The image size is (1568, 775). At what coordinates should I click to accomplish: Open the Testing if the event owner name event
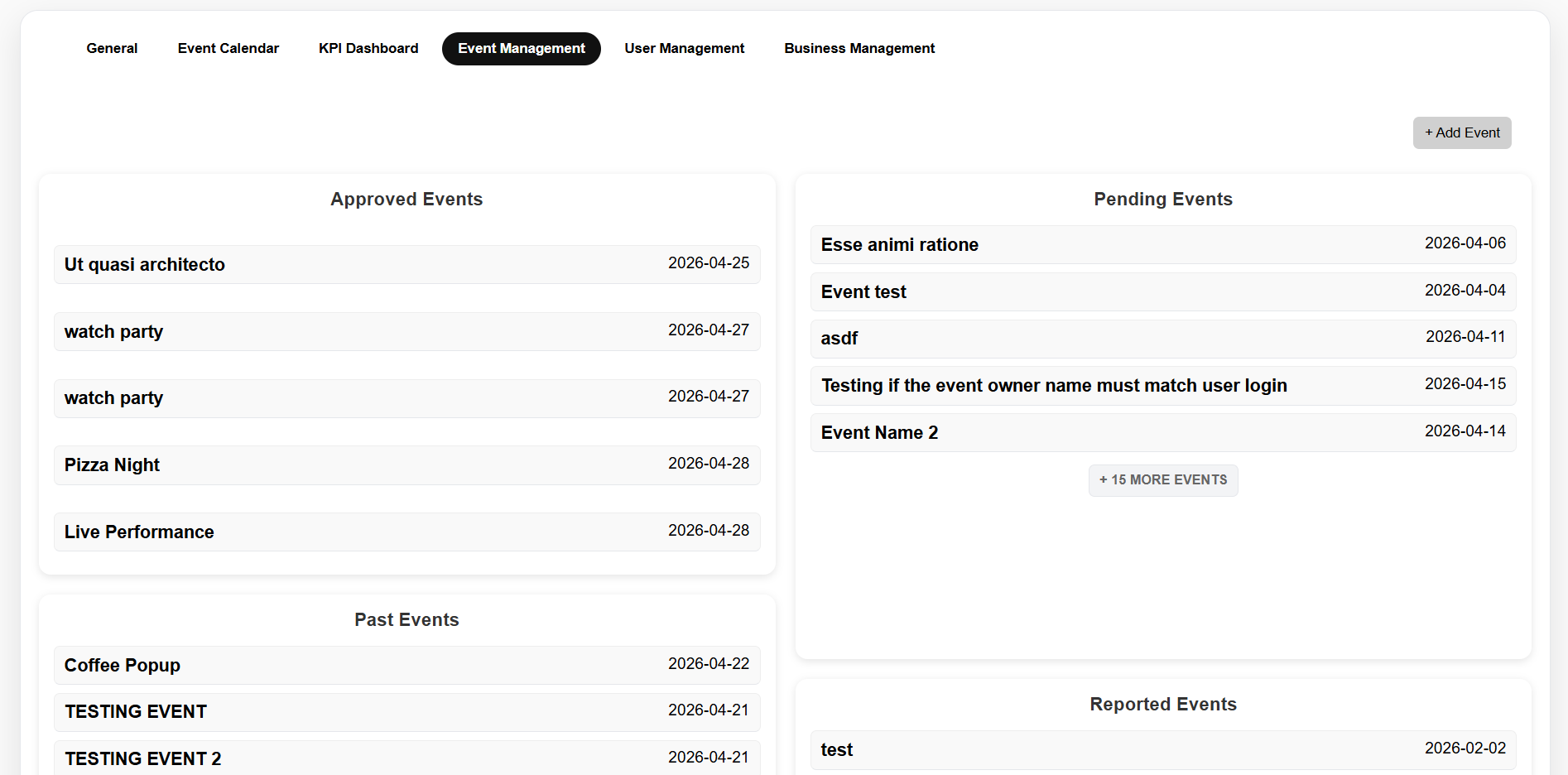point(1163,386)
